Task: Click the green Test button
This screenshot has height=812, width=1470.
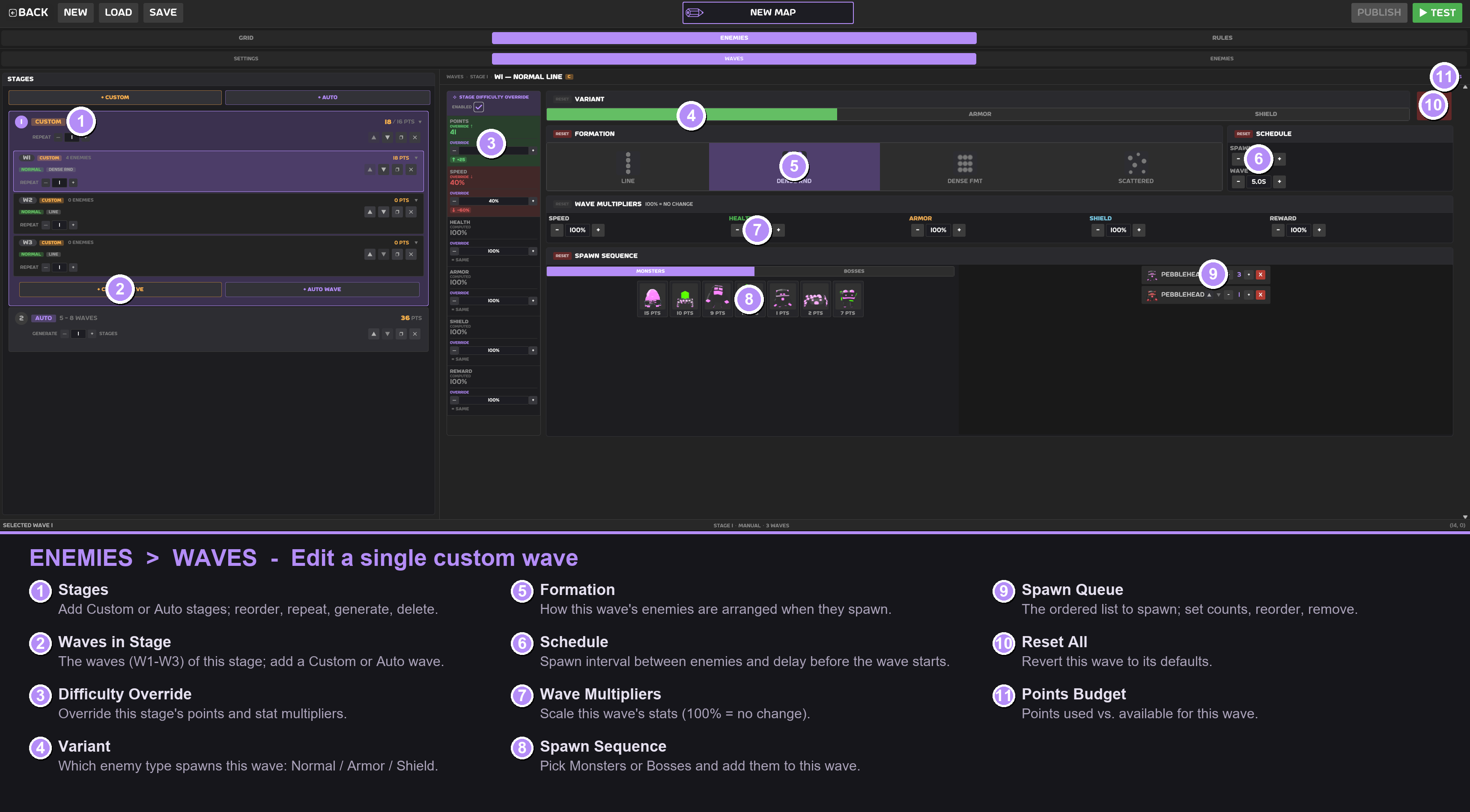Action: 1437,12
